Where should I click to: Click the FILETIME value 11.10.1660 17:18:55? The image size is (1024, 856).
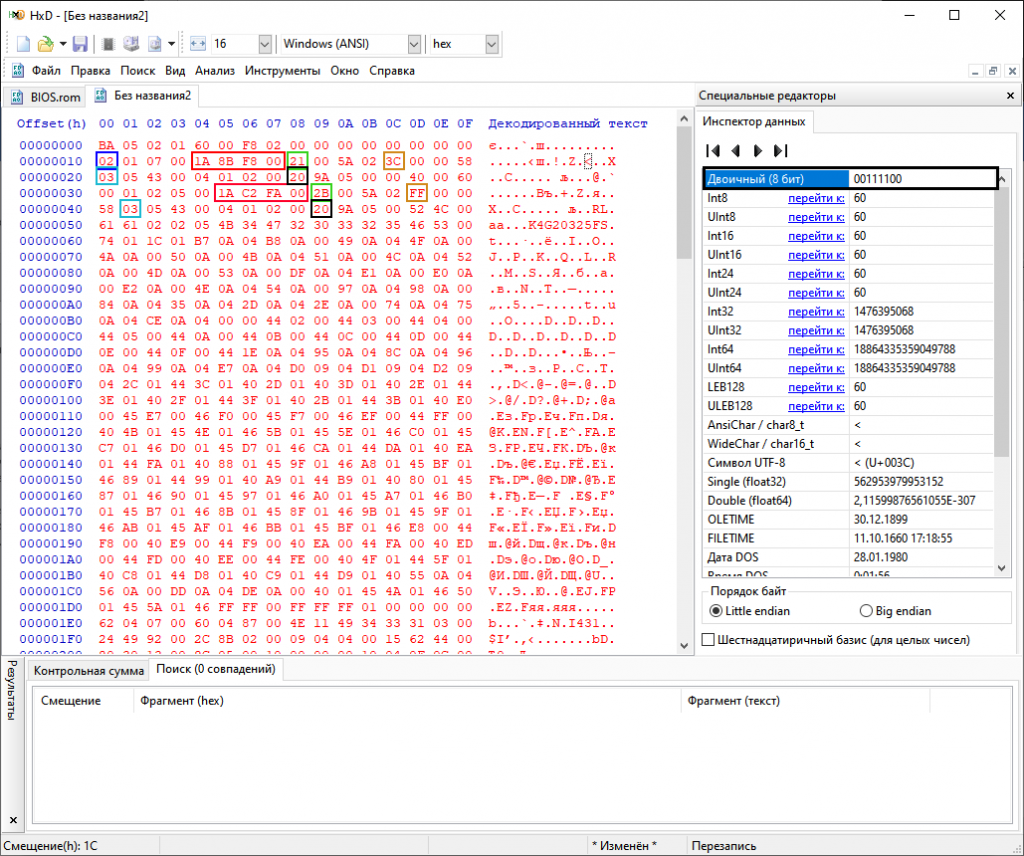903,539
